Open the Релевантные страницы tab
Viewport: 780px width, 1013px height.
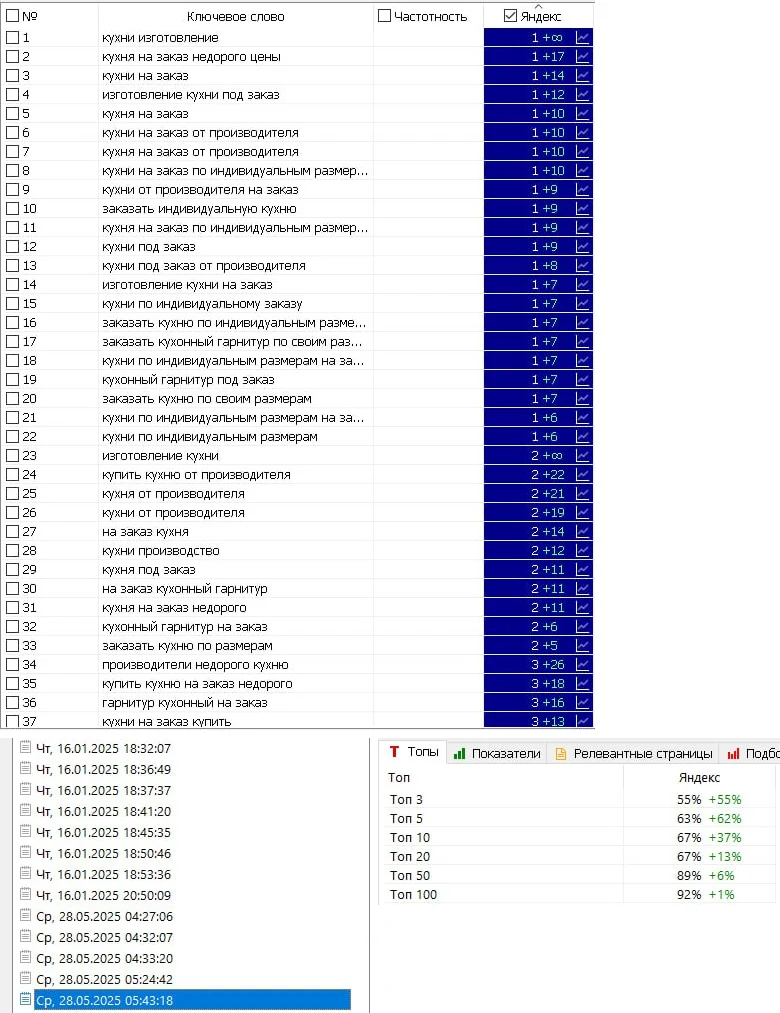pos(634,753)
